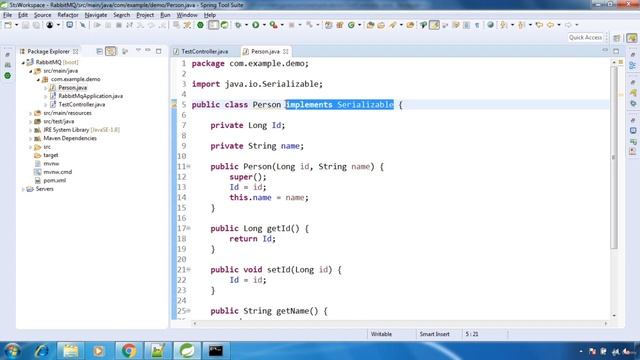640x360 pixels.
Task: Click the editor scroll down arrow
Action: (x=614, y=316)
